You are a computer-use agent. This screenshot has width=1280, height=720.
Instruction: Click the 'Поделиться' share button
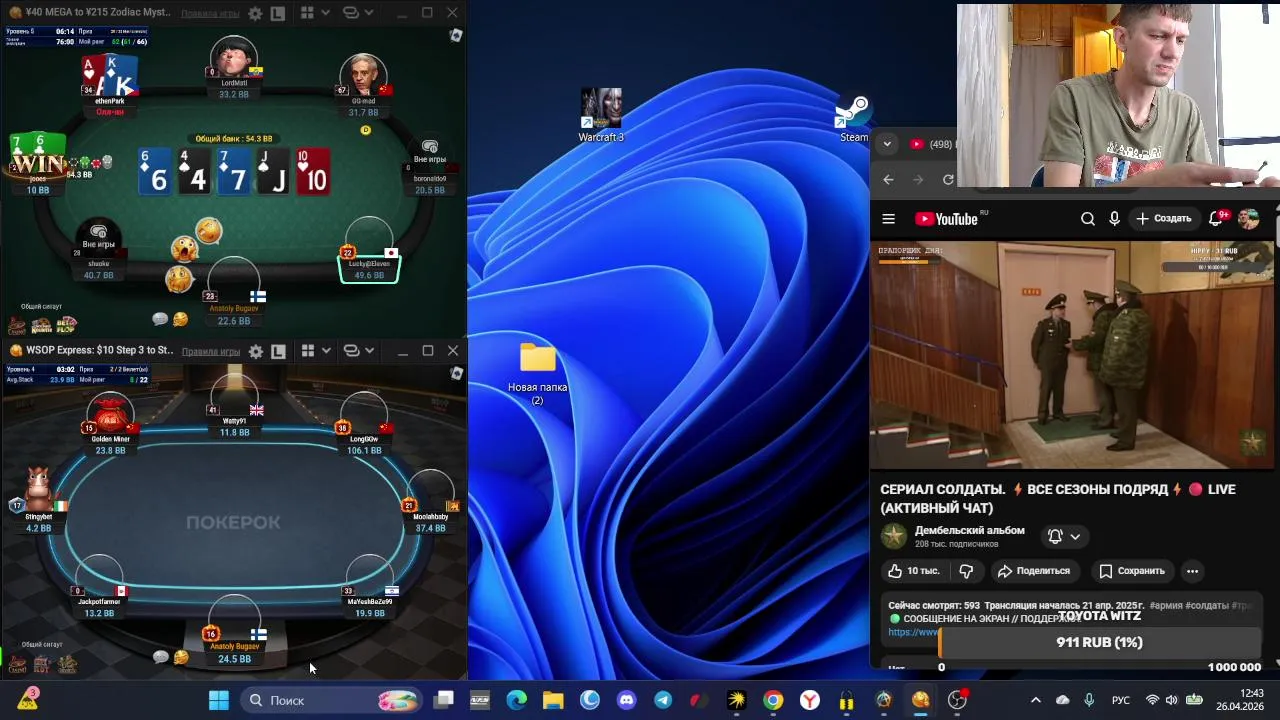pyautogui.click(x=1034, y=571)
